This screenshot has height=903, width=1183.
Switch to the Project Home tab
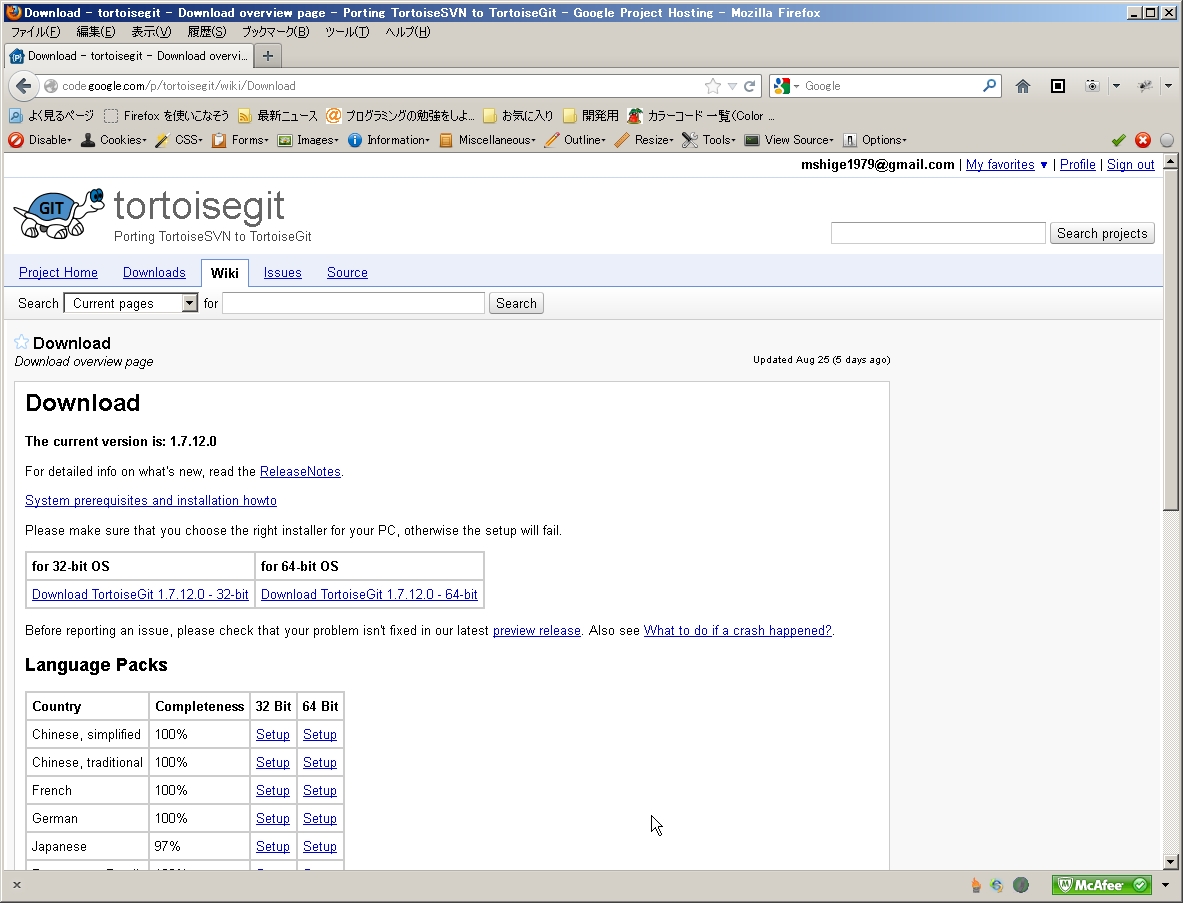(x=58, y=272)
